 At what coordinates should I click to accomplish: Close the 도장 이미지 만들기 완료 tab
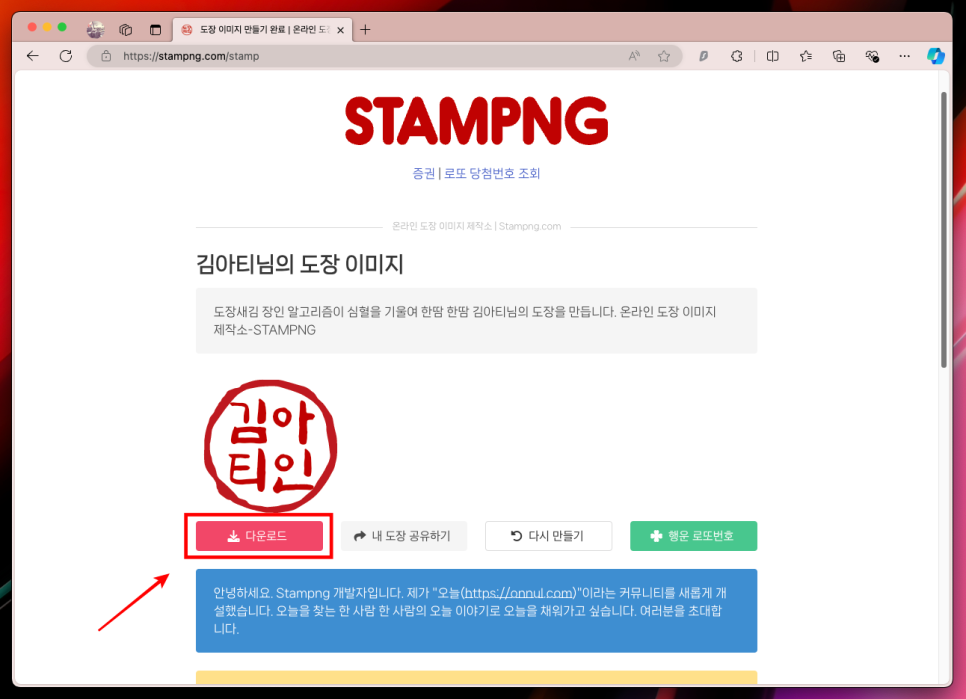click(341, 30)
